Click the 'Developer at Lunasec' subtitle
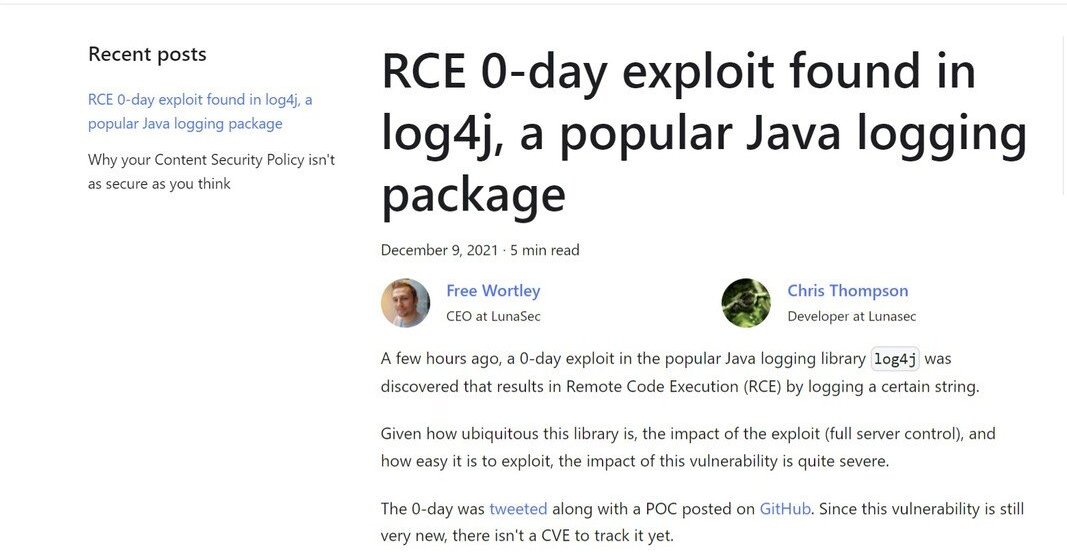The width and height of the screenshot is (1067, 558). click(x=851, y=316)
